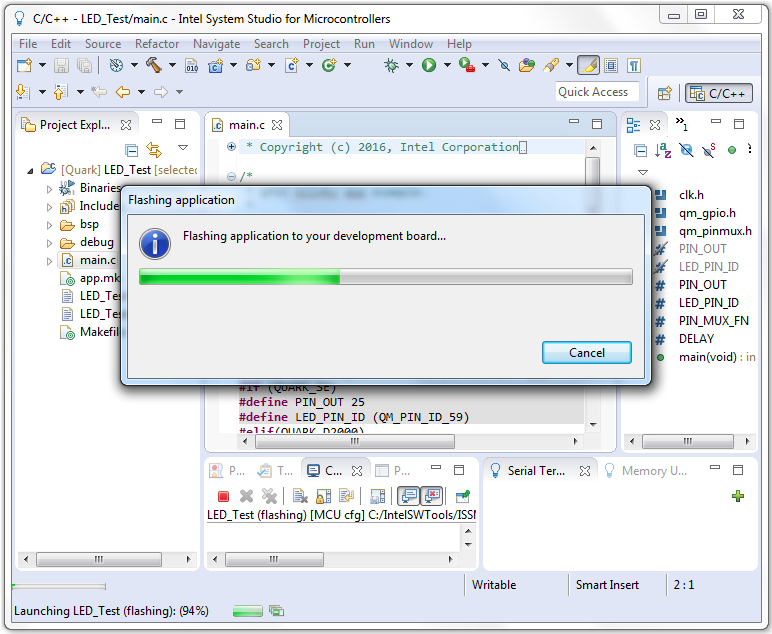The image size is (772, 634).
Task: Toggle Hide Static Members in Outline
Action: (x=709, y=150)
